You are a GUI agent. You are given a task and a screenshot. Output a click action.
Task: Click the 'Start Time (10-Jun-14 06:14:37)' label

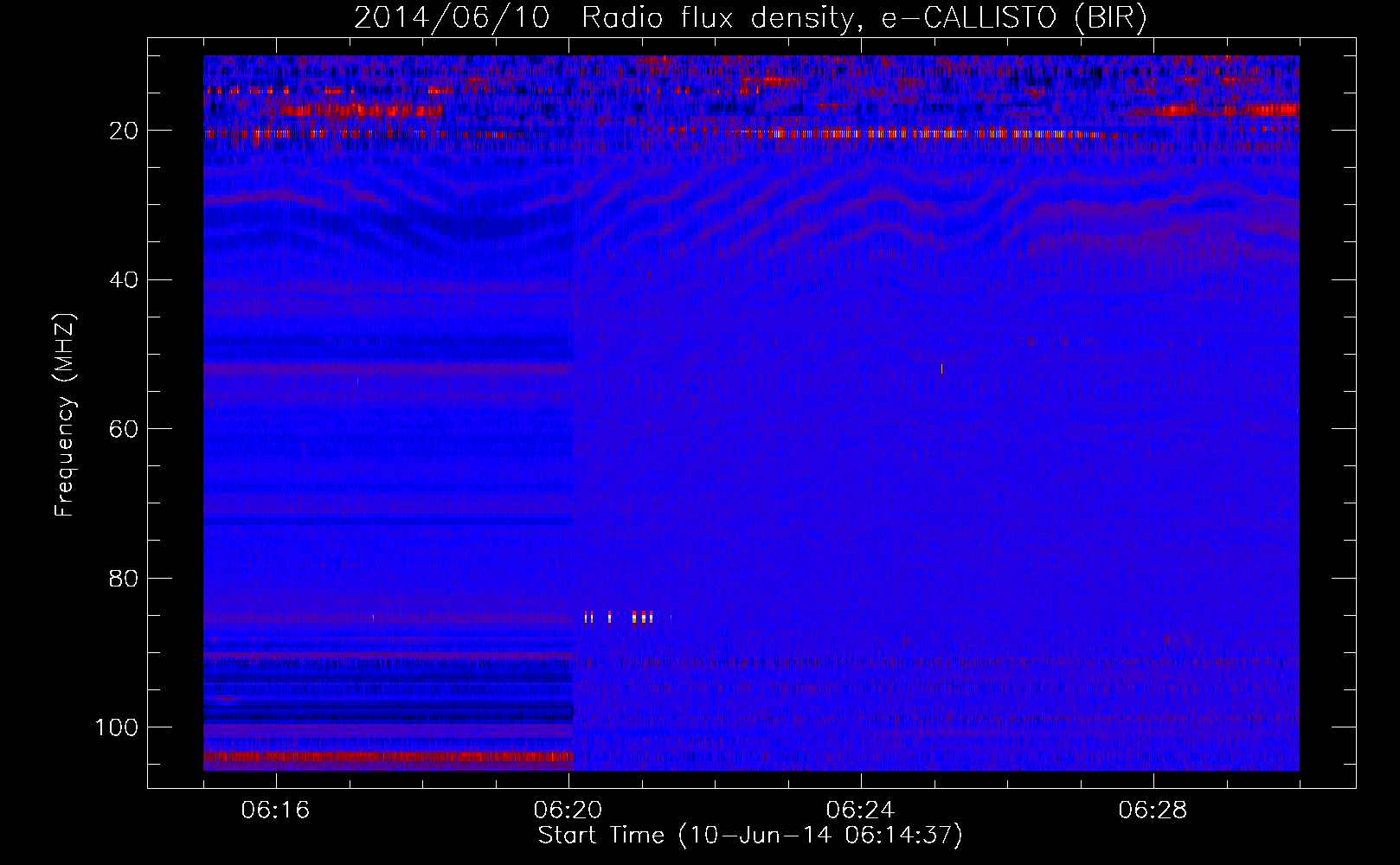click(x=750, y=836)
